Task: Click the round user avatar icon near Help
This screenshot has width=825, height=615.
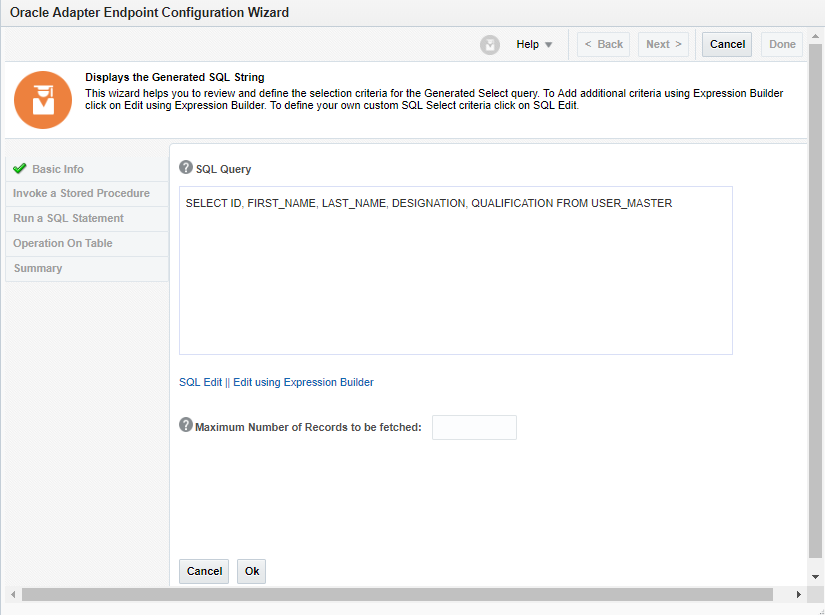Action: coord(489,44)
